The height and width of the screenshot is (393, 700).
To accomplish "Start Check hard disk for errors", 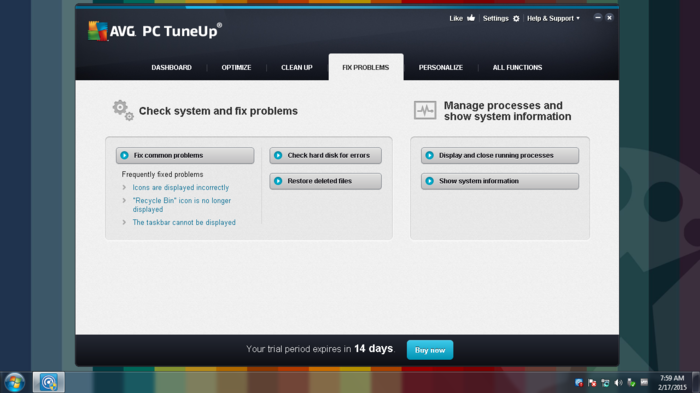I will pos(325,155).
